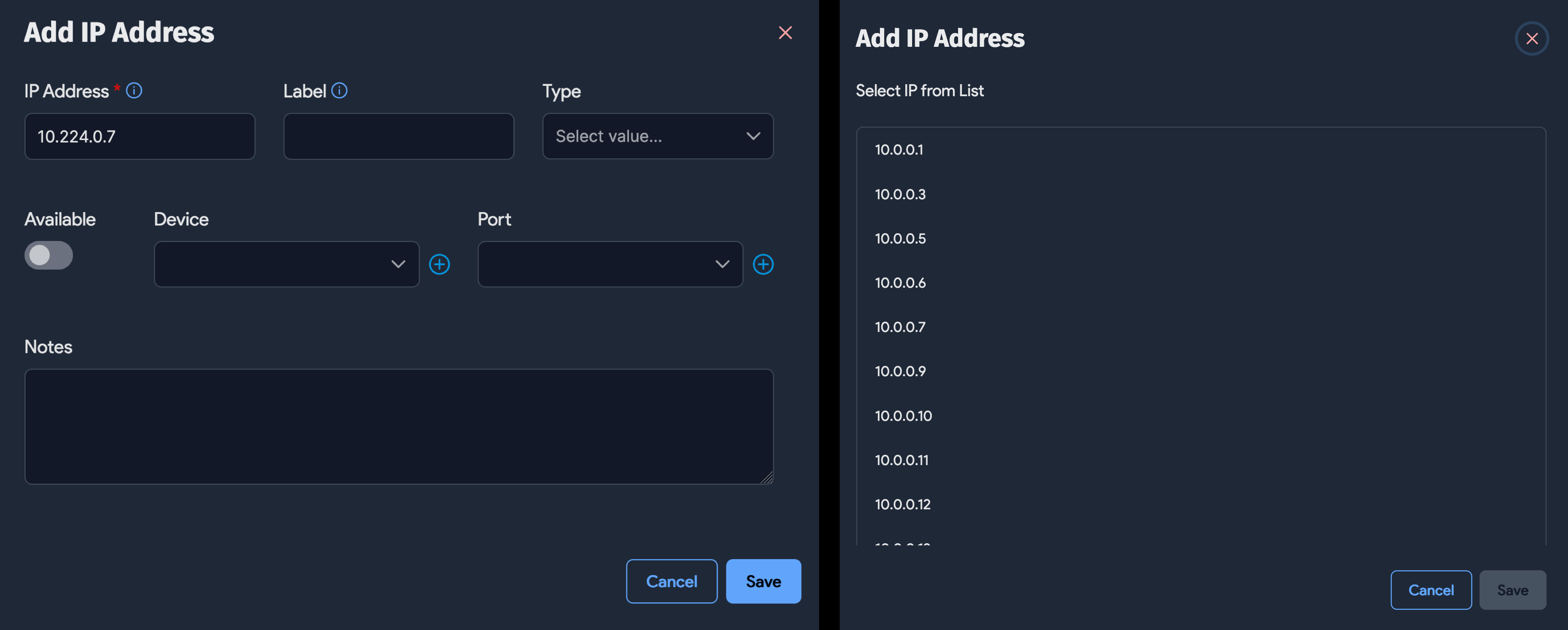
Task: Select 10.0.0.5 from the IP list
Action: click(x=900, y=237)
